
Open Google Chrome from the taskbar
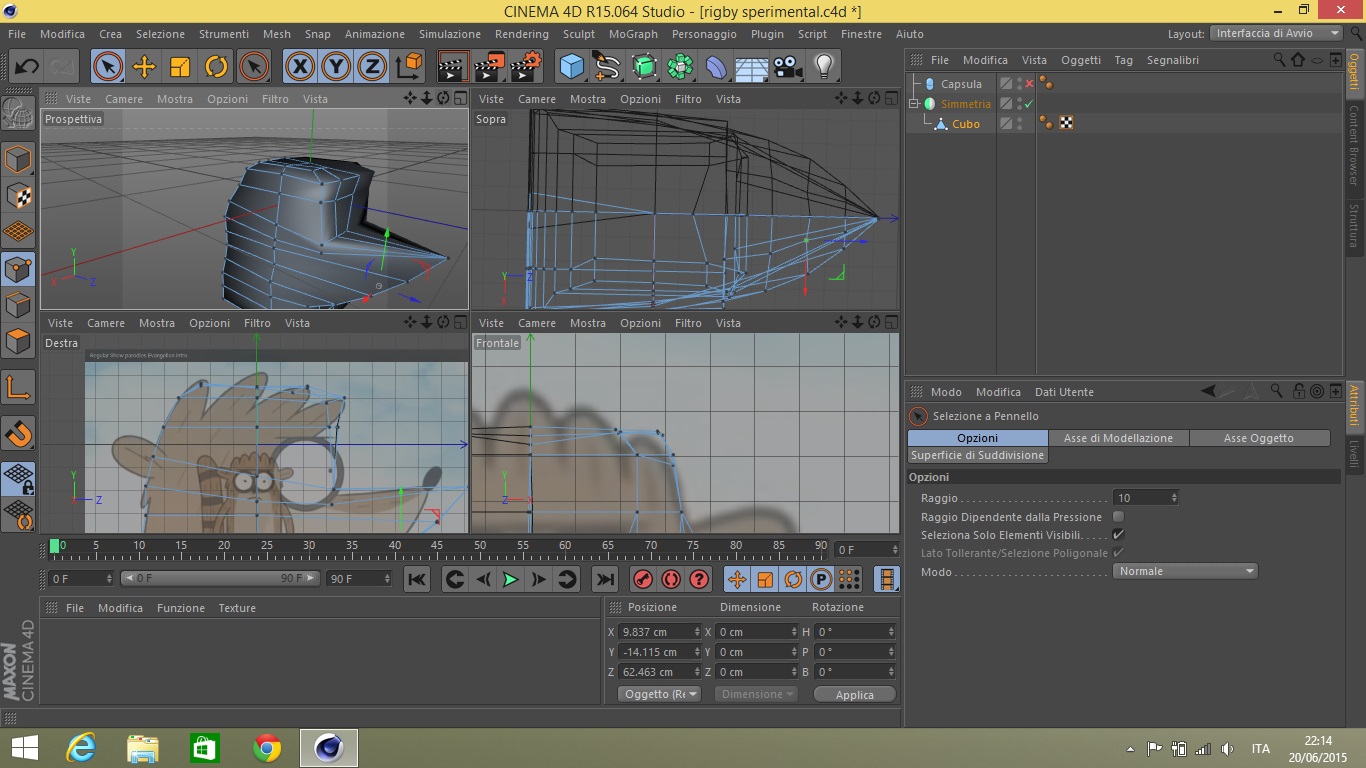point(267,748)
